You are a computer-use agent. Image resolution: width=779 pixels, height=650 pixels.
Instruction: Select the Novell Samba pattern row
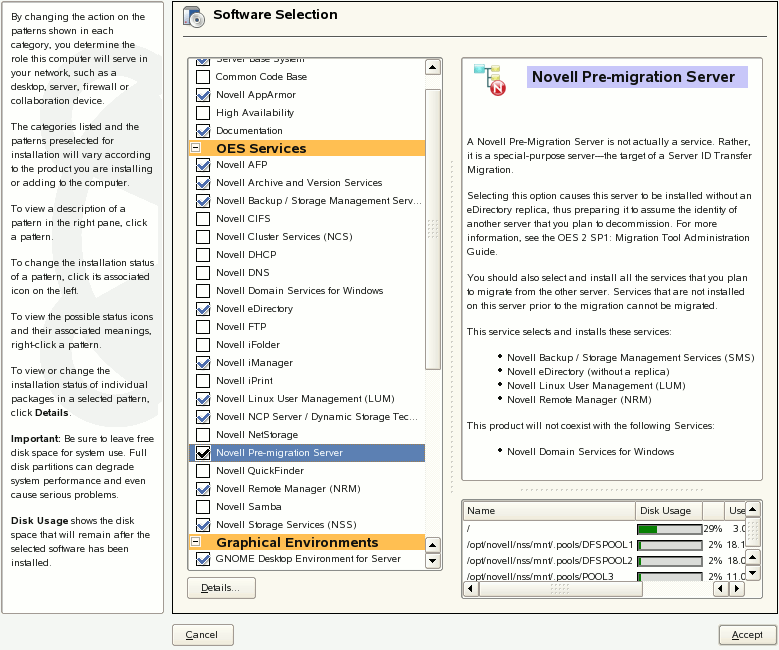click(307, 507)
